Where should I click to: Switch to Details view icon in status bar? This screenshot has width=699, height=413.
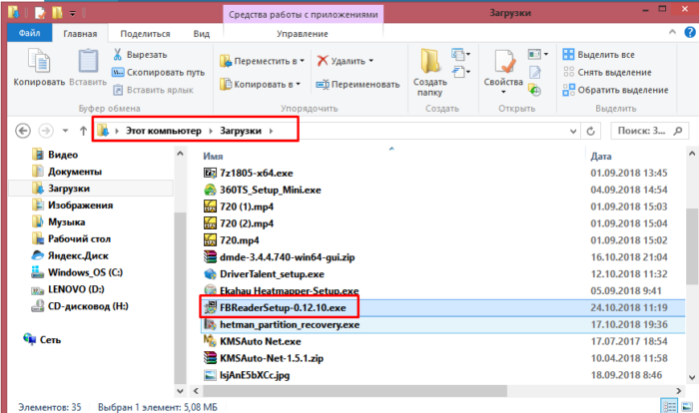(x=669, y=406)
